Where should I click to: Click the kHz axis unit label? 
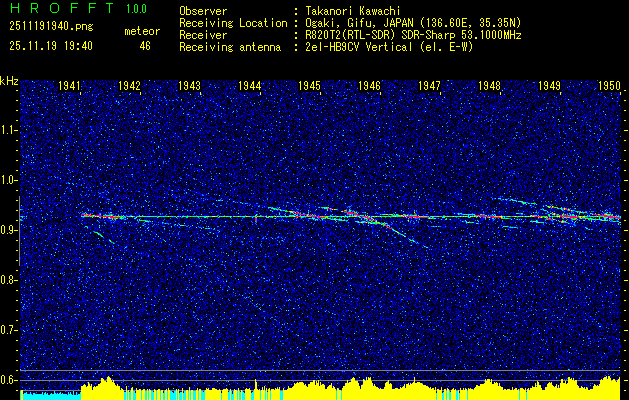(9, 81)
